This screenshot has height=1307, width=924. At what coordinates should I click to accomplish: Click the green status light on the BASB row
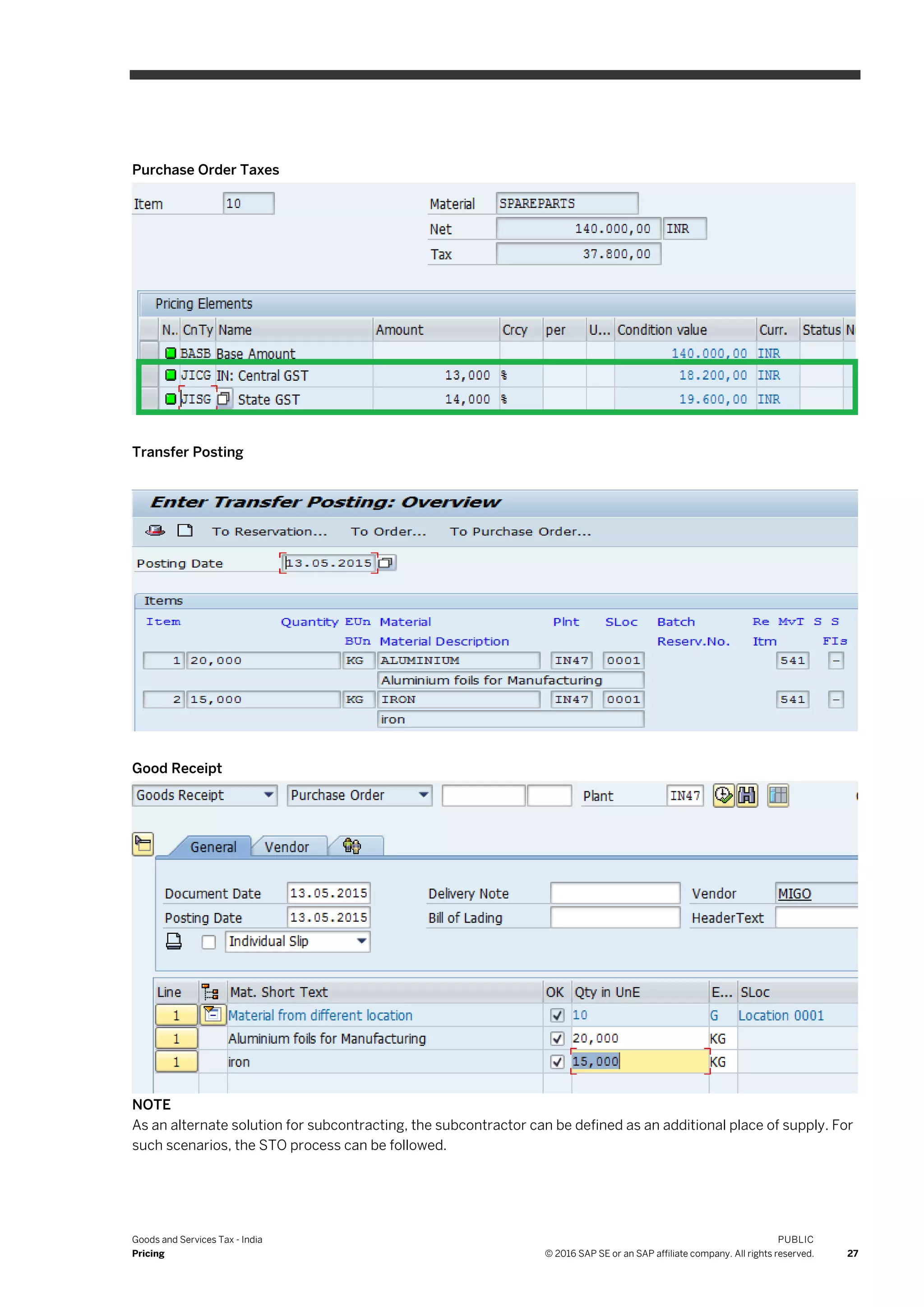click(x=170, y=353)
